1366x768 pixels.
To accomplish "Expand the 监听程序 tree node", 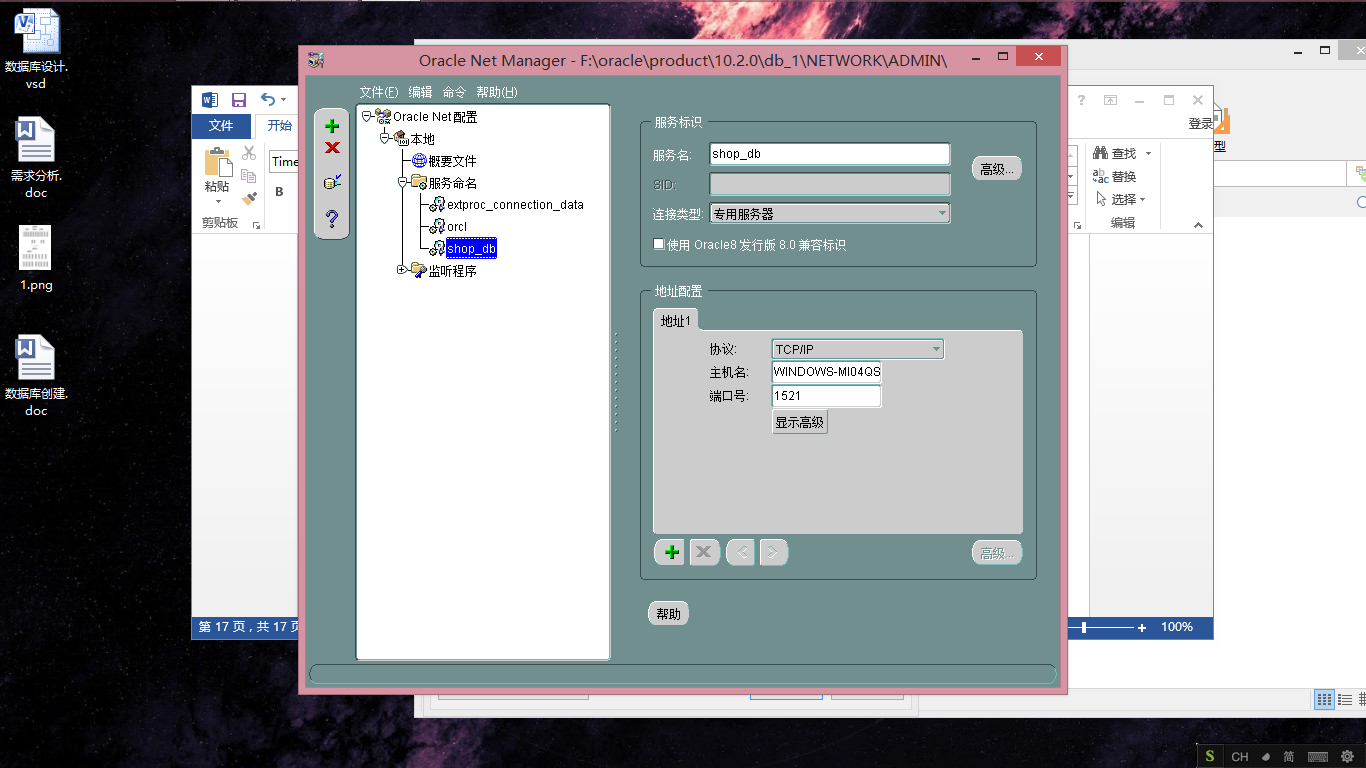I will (402, 270).
